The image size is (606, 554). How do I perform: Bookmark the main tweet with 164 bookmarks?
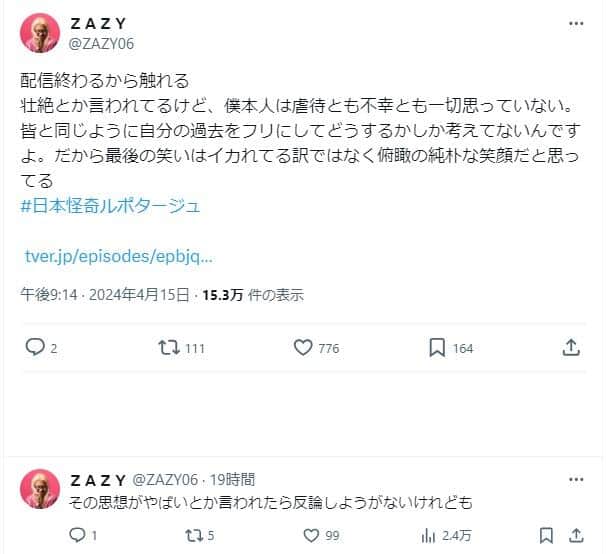(x=437, y=348)
